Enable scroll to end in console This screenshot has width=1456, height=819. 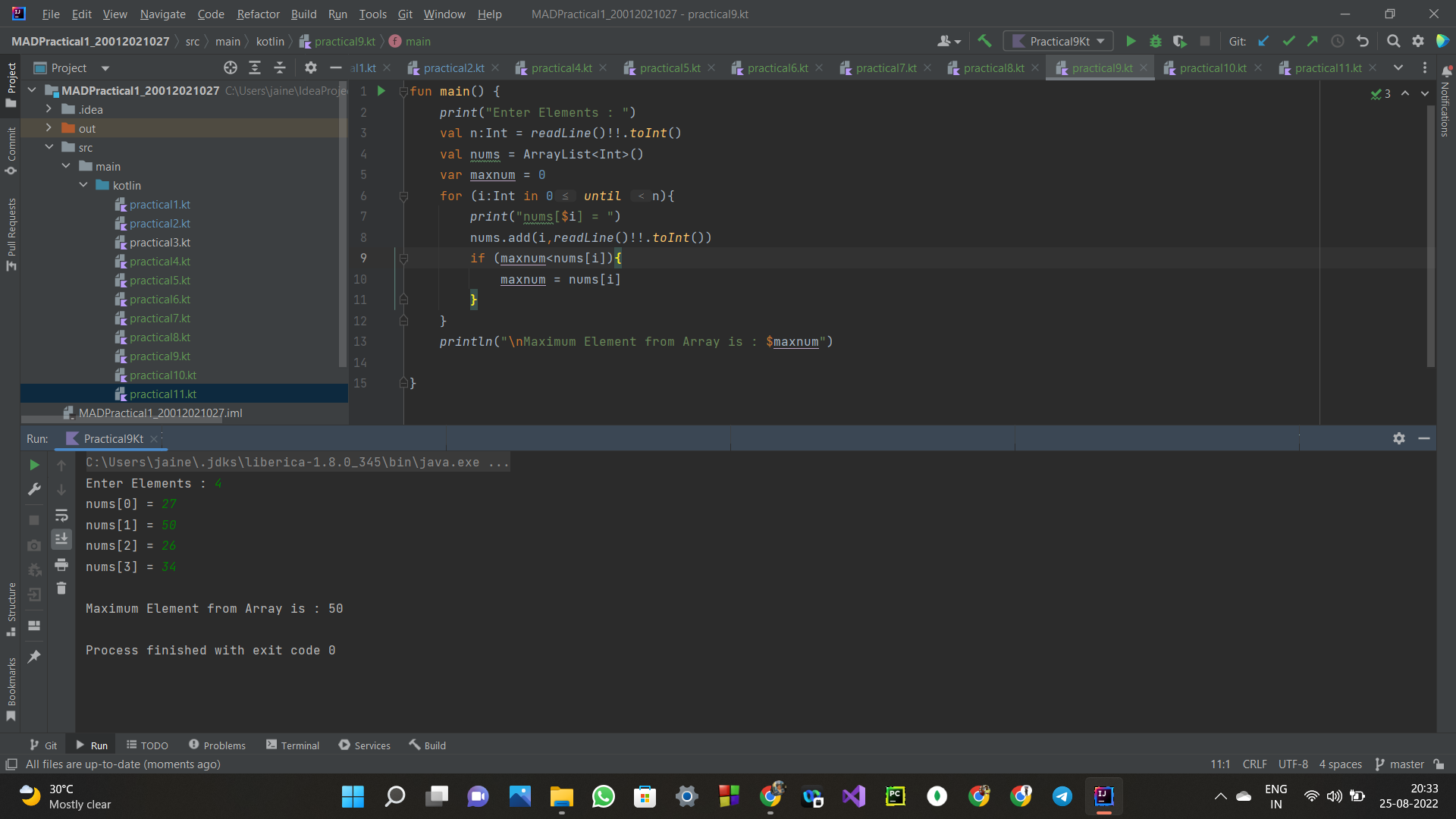point(61,539)
